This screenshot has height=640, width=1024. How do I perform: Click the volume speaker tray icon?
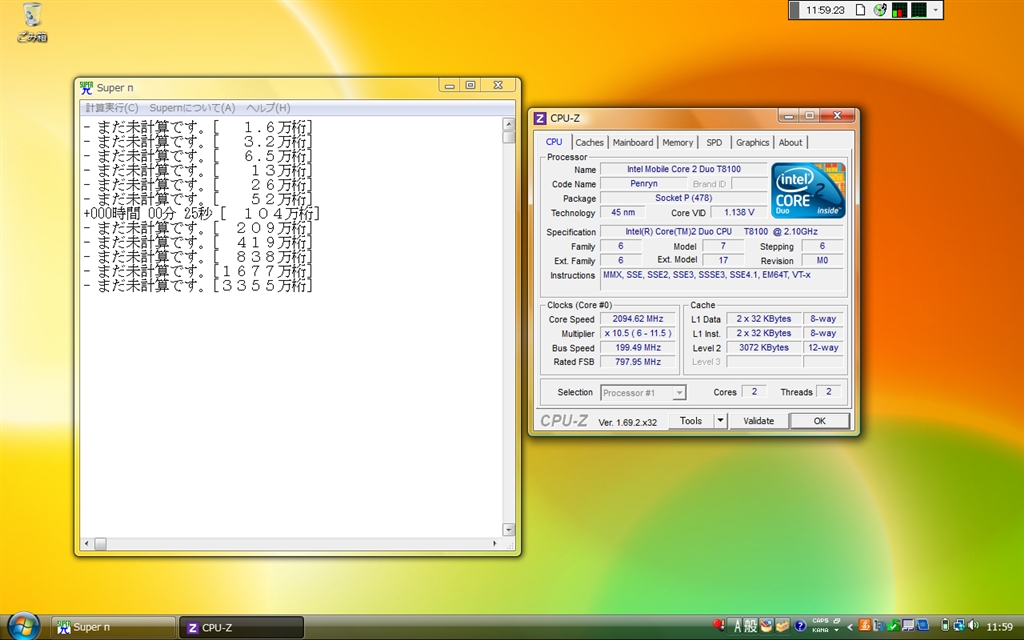974,626
